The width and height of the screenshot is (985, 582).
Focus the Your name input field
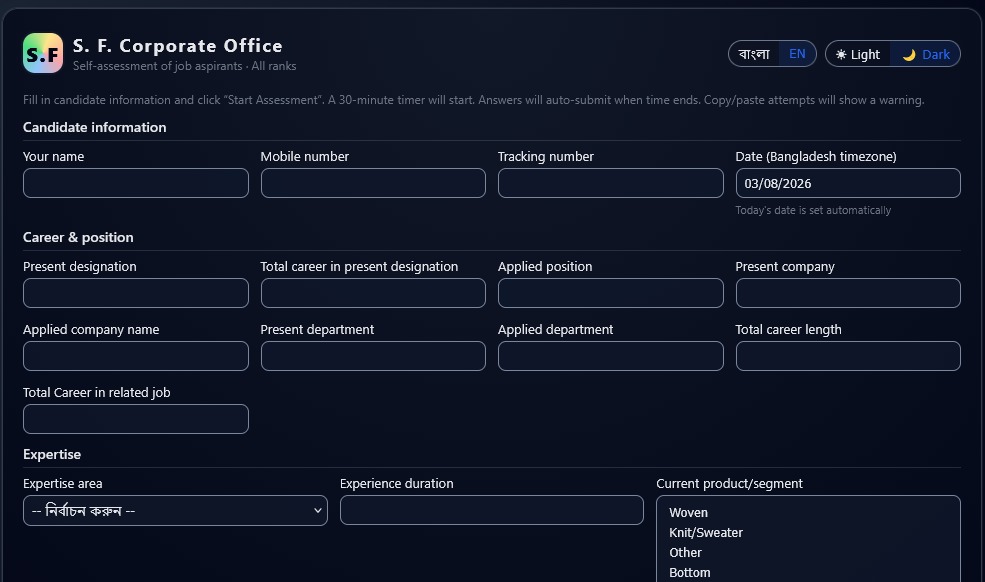[x=136, y=183]
